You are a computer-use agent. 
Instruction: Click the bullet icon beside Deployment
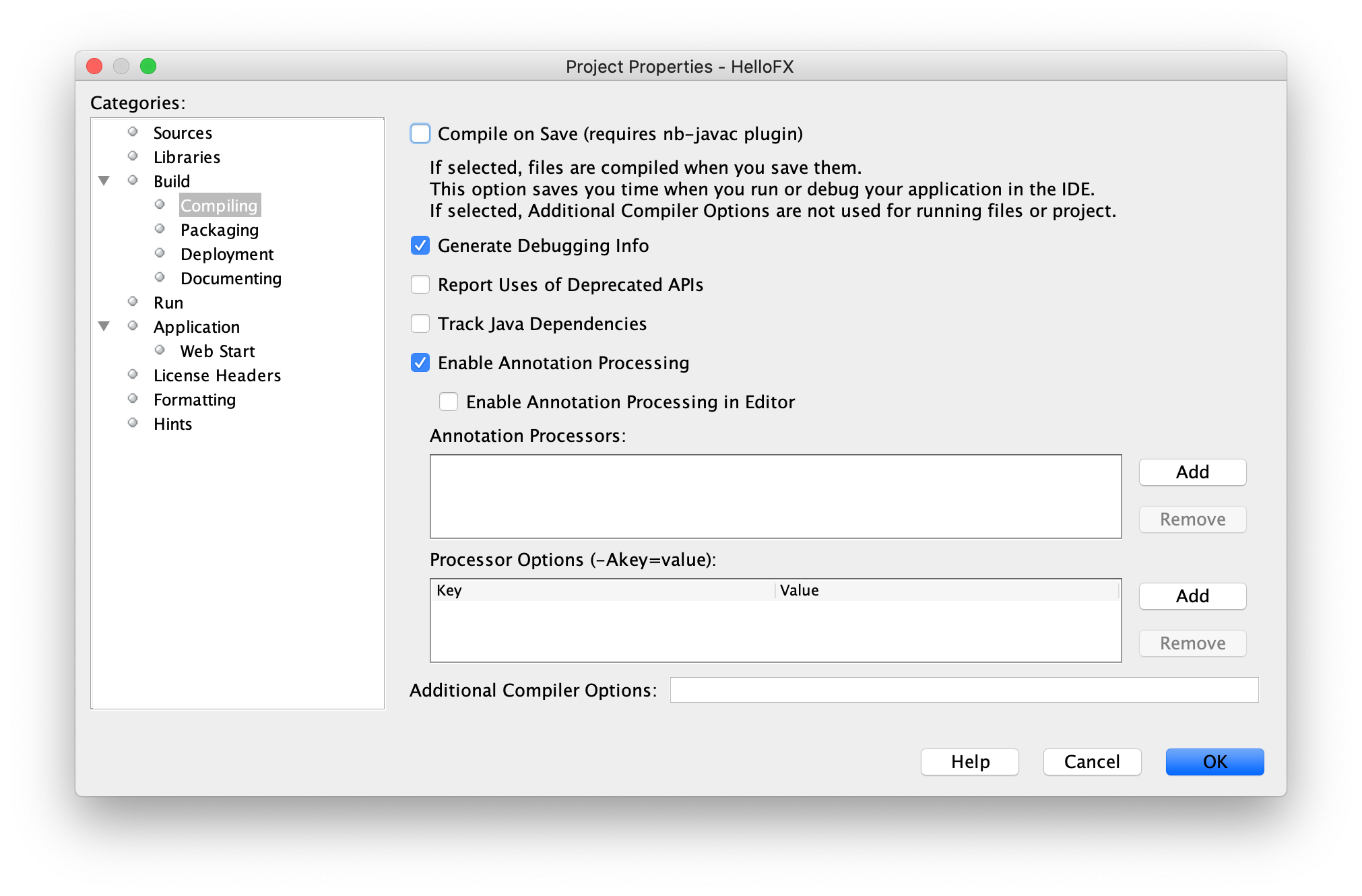[x=160, y=253]
